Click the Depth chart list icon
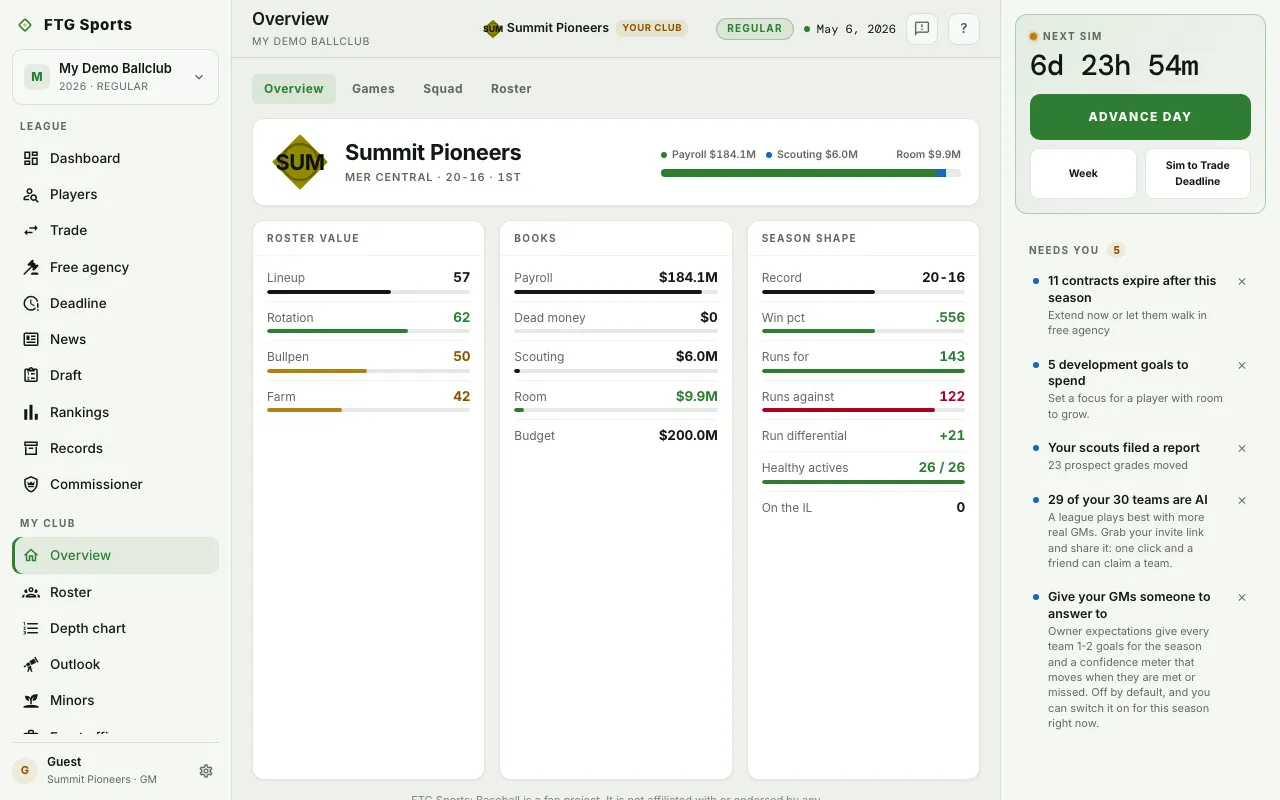Screen dimensions: 1280x800 pyautogui.click(x=31, y=628)
